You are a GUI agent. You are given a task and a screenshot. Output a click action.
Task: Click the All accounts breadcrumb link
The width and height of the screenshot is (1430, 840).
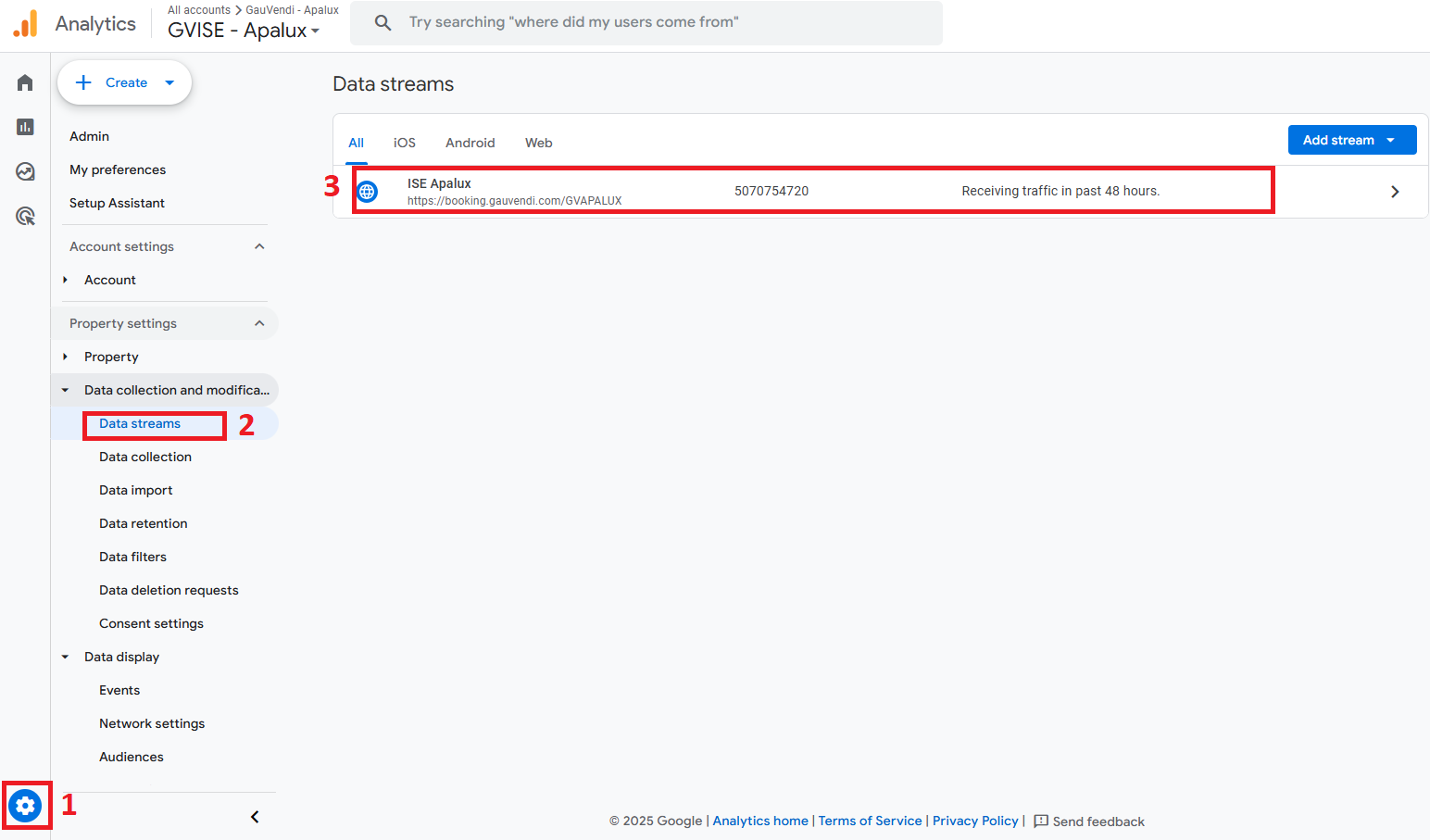pyautogui.click(x=199, y=10)
